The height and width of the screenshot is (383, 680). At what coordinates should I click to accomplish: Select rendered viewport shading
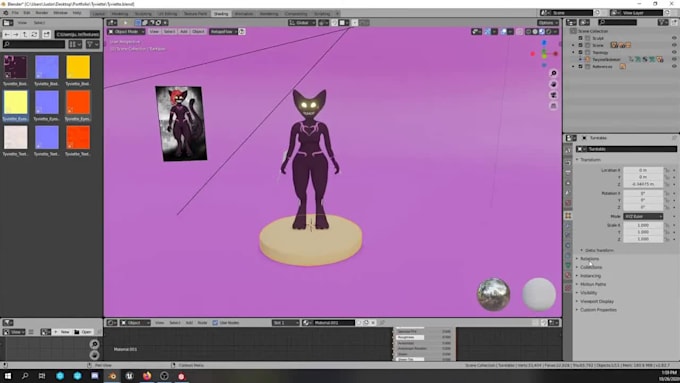549,32
